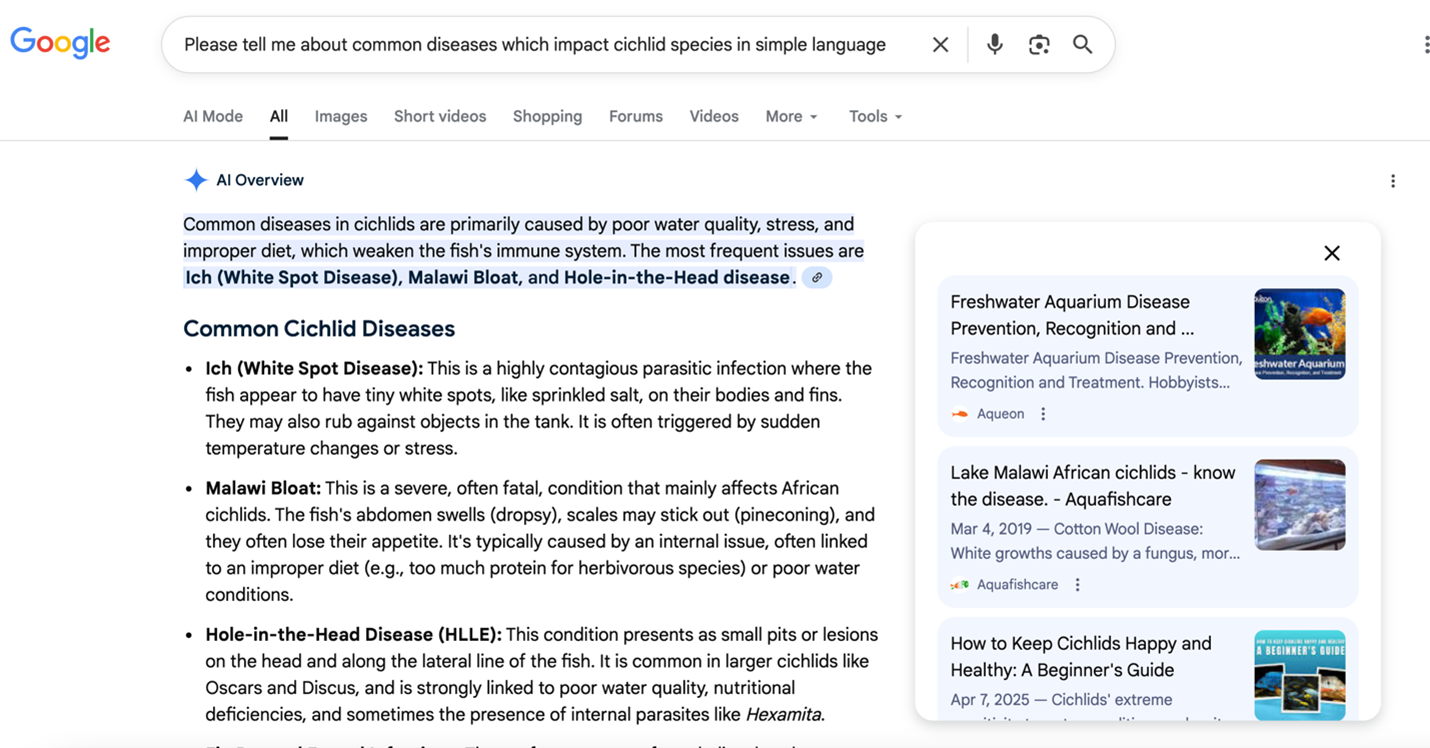This screenshot has height=748, width=1430.
Task: Open the link chip after the AI summary
Action: (817, 277)
